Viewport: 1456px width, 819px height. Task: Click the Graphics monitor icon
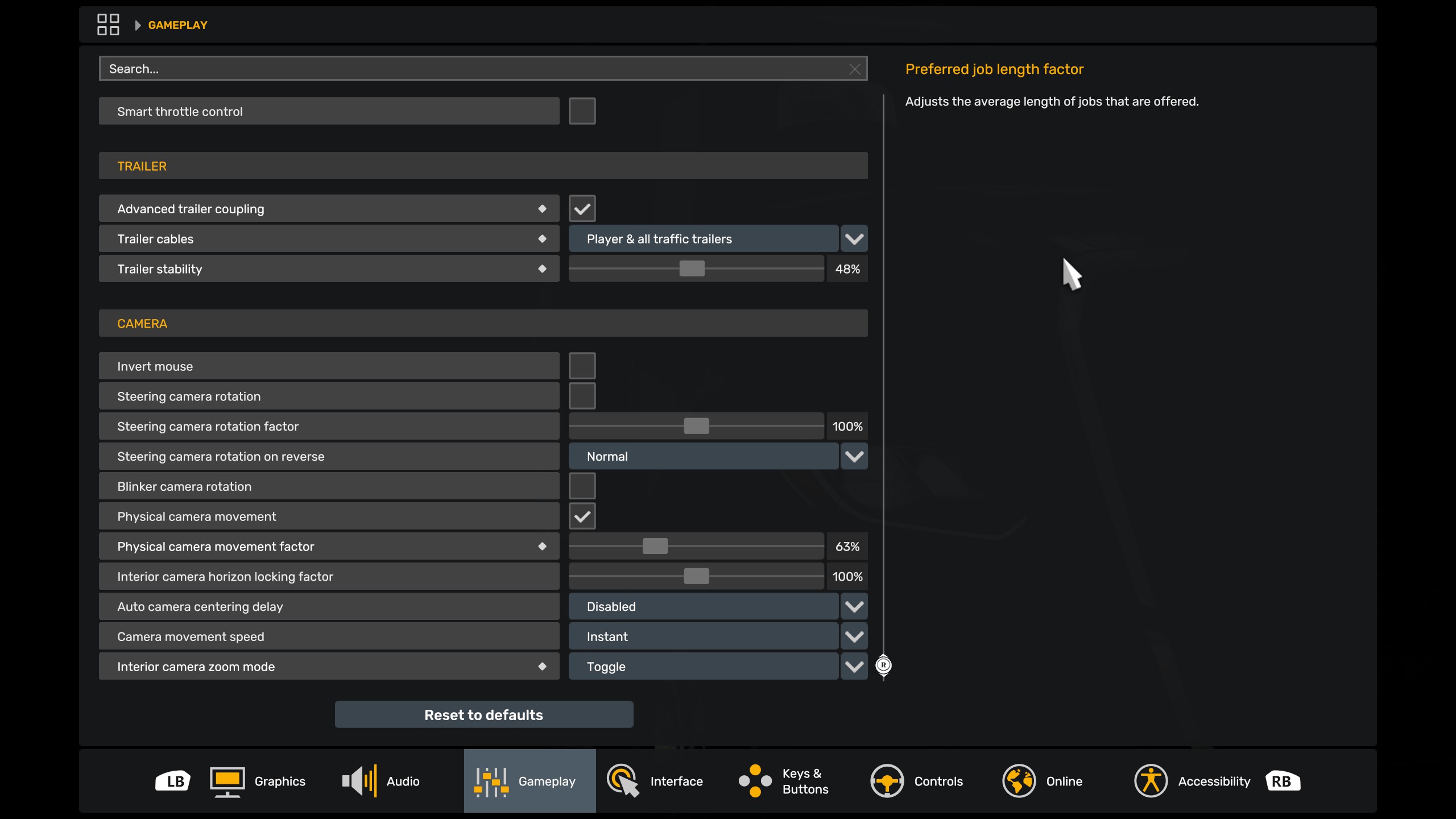tap(227, 781)
